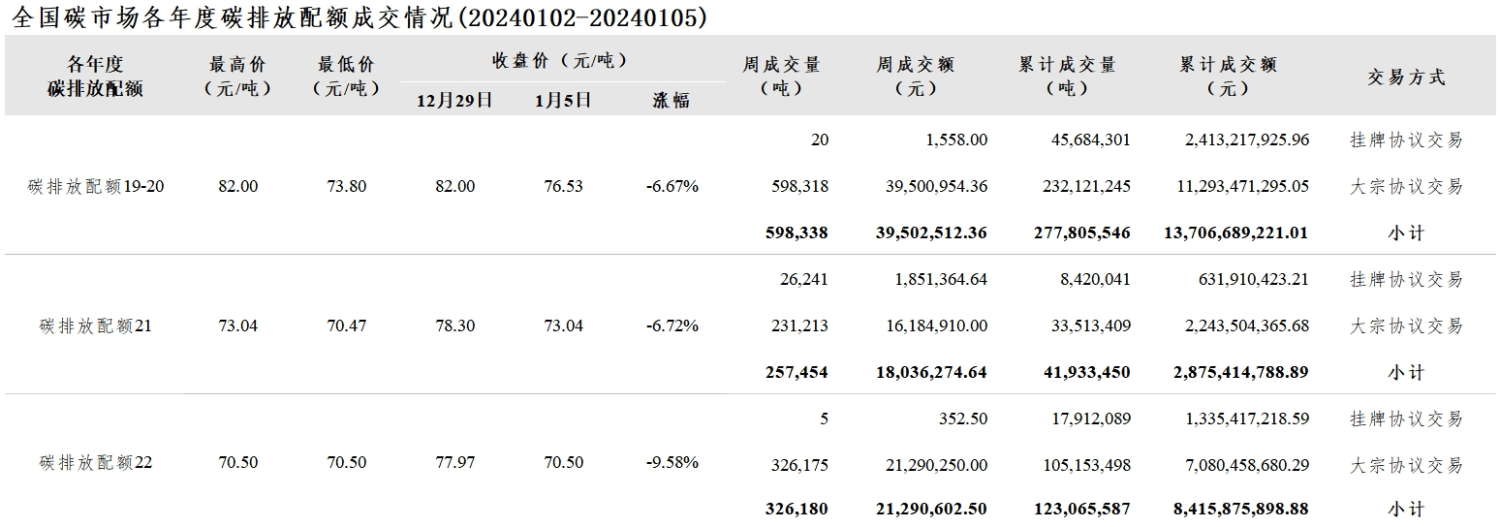1500x527 pixels.
Task: Click the 最低价 column header
Action: pos(346,76)
